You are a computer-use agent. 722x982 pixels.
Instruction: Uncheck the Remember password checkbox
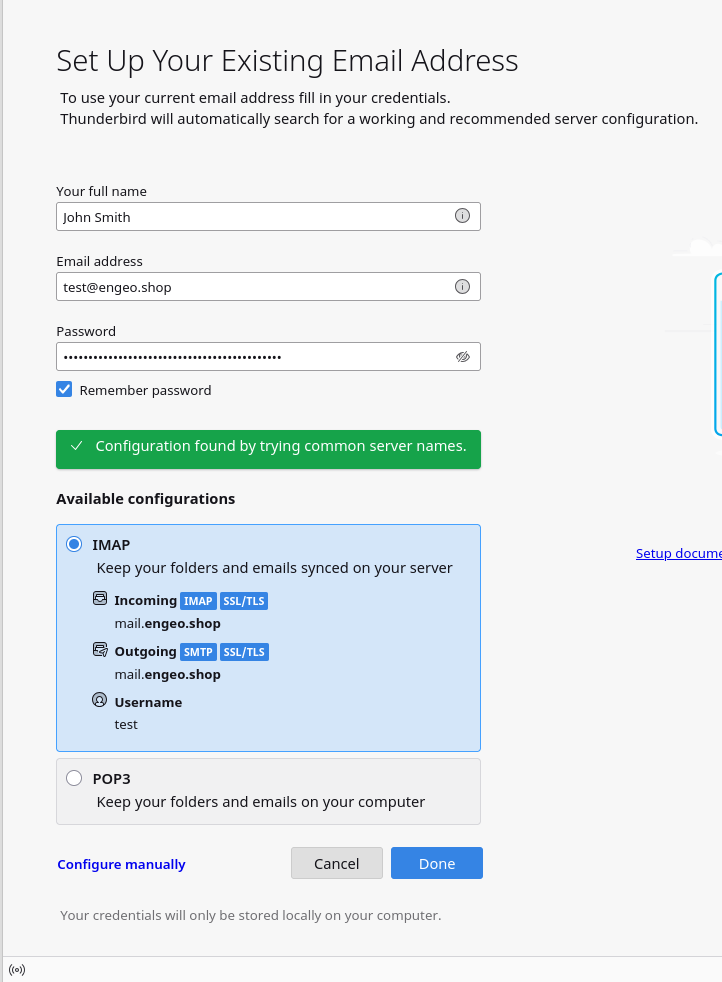[x=64, y=390]
